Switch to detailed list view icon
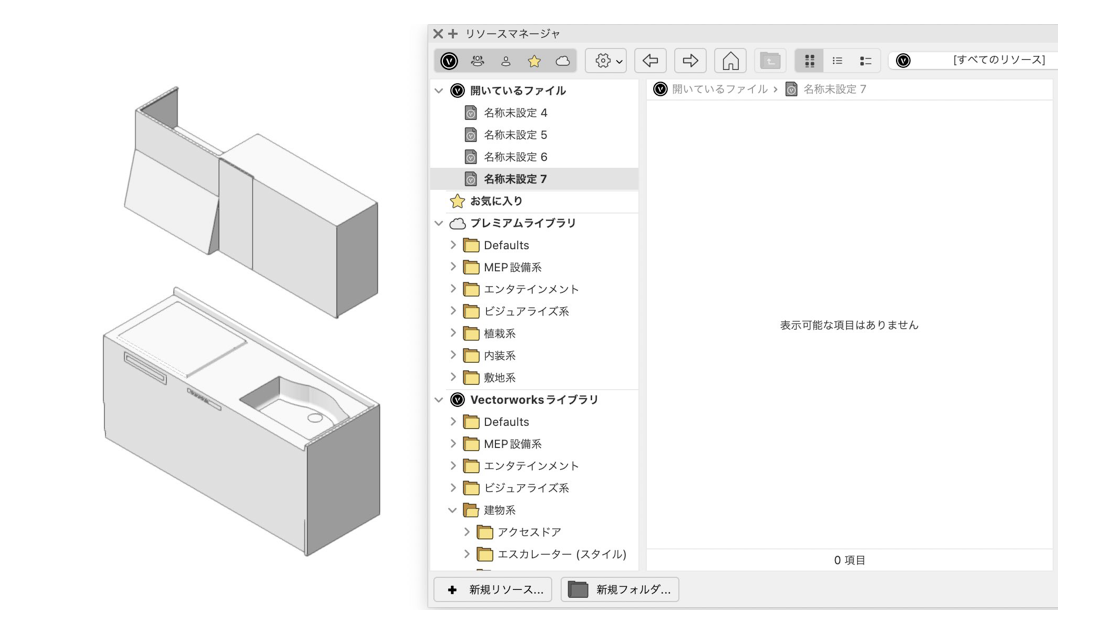The width and height of the screenshot is (1118, 638). [866, 61]
